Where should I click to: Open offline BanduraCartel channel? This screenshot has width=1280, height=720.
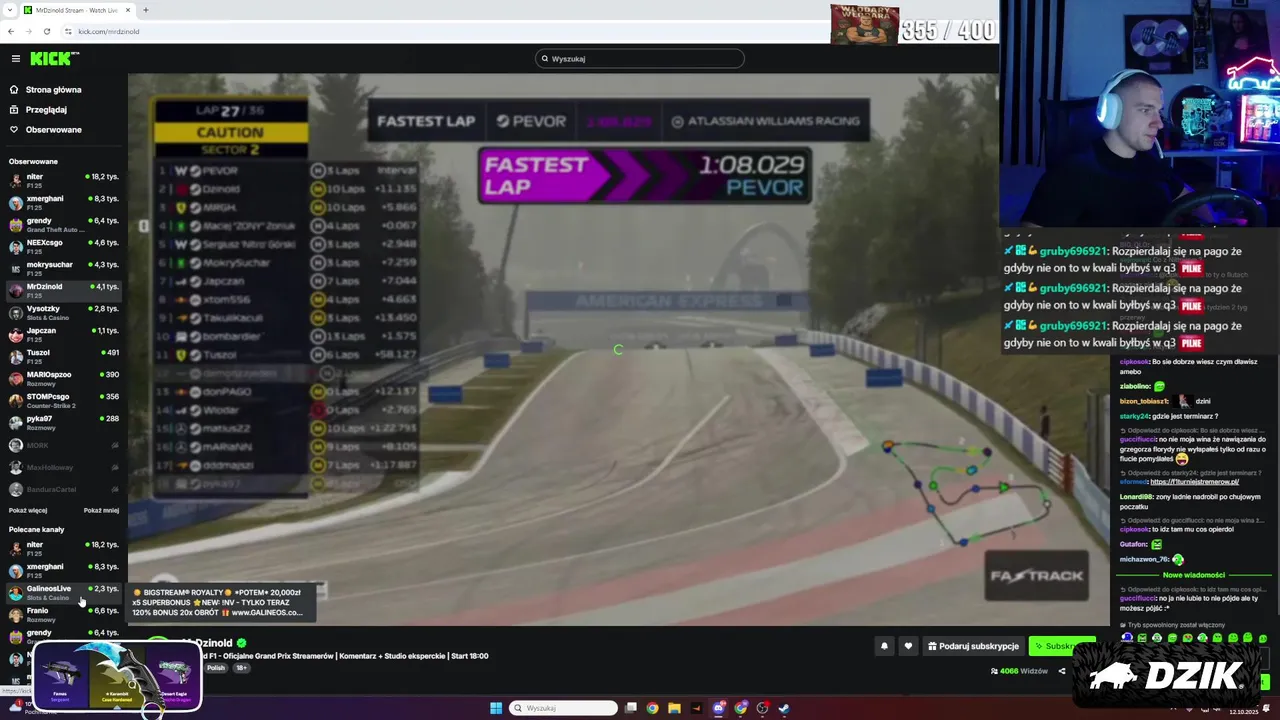point(64,489)
